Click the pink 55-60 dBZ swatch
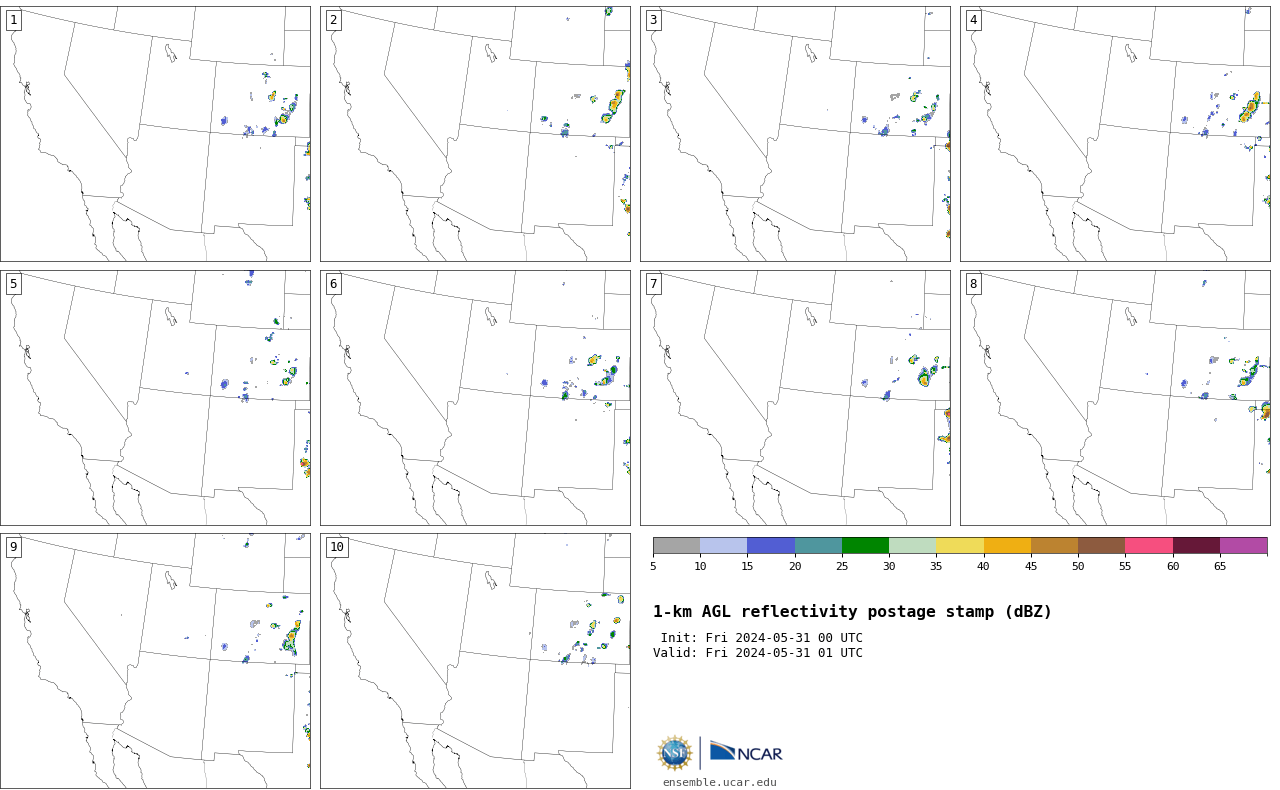The image size is (1280, 790). click(x=1149, y=546)
